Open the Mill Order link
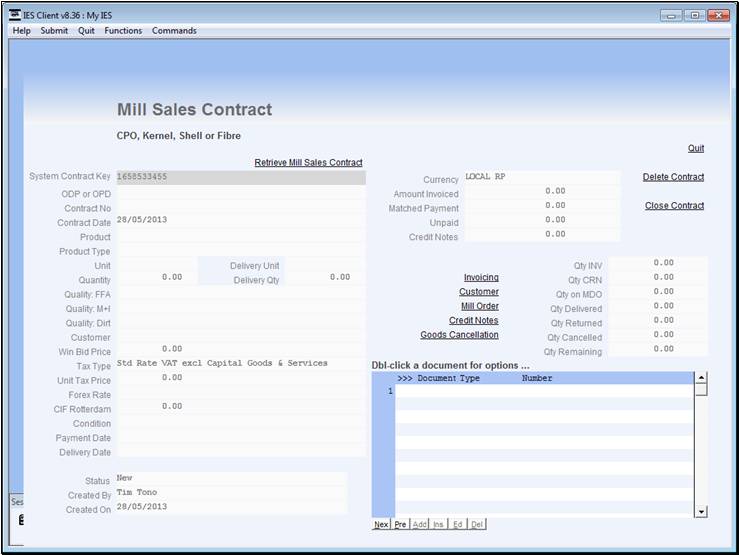This screenshot has width=739, height=555. click(479, 306)
